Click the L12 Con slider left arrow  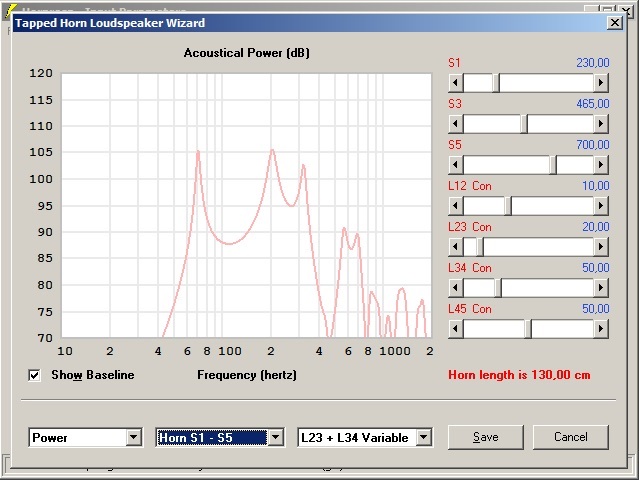click(456, 206)
